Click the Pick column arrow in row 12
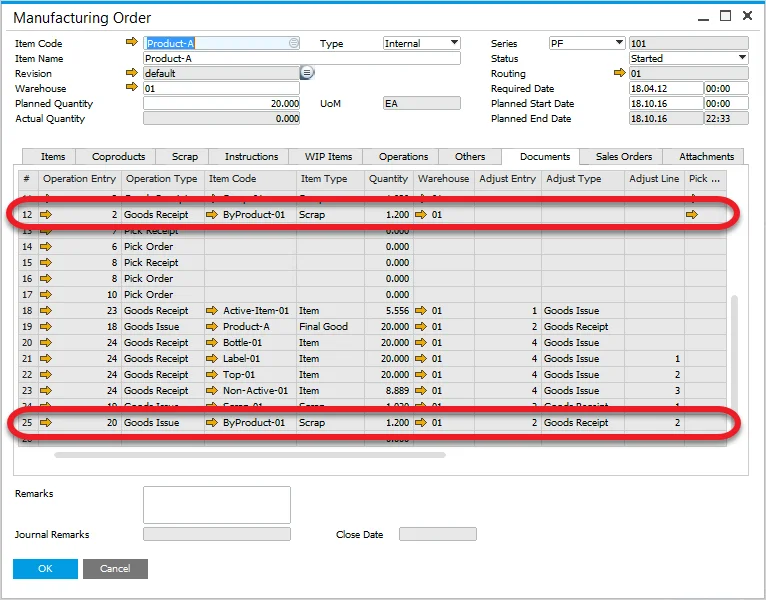Viewport: 766px width, 600px height. (693, 215)
